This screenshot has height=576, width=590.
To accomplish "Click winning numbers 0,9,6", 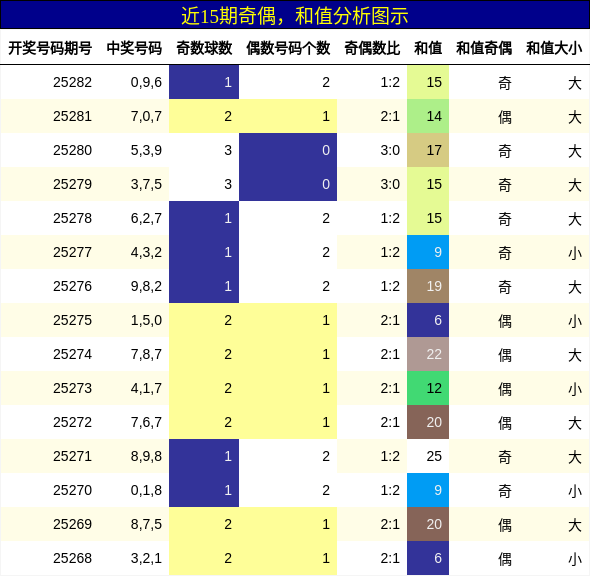I will point(146,82).
